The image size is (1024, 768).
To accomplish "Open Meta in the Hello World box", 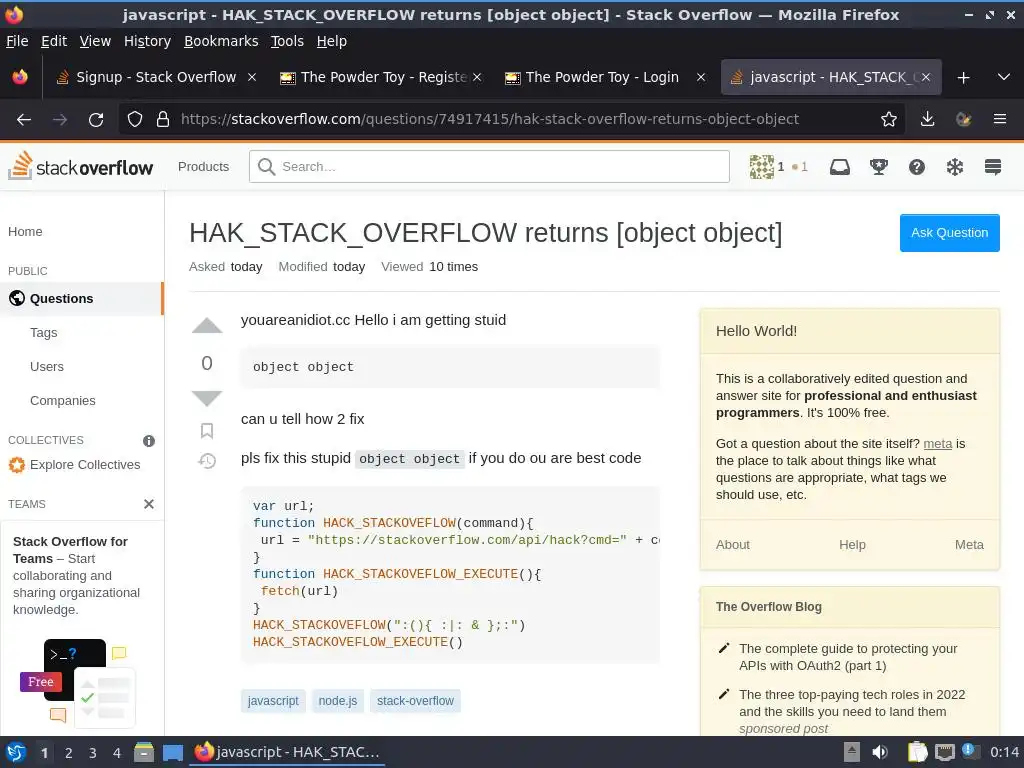I will pos(969,545).
